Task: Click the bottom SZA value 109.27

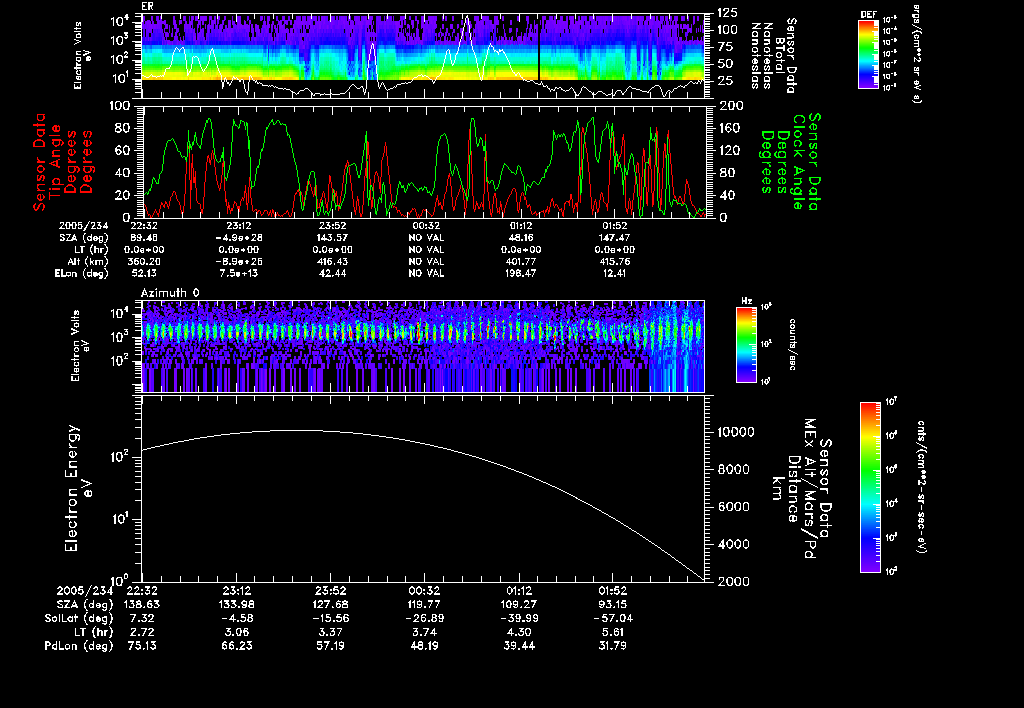Action: (x=518, y=604)
